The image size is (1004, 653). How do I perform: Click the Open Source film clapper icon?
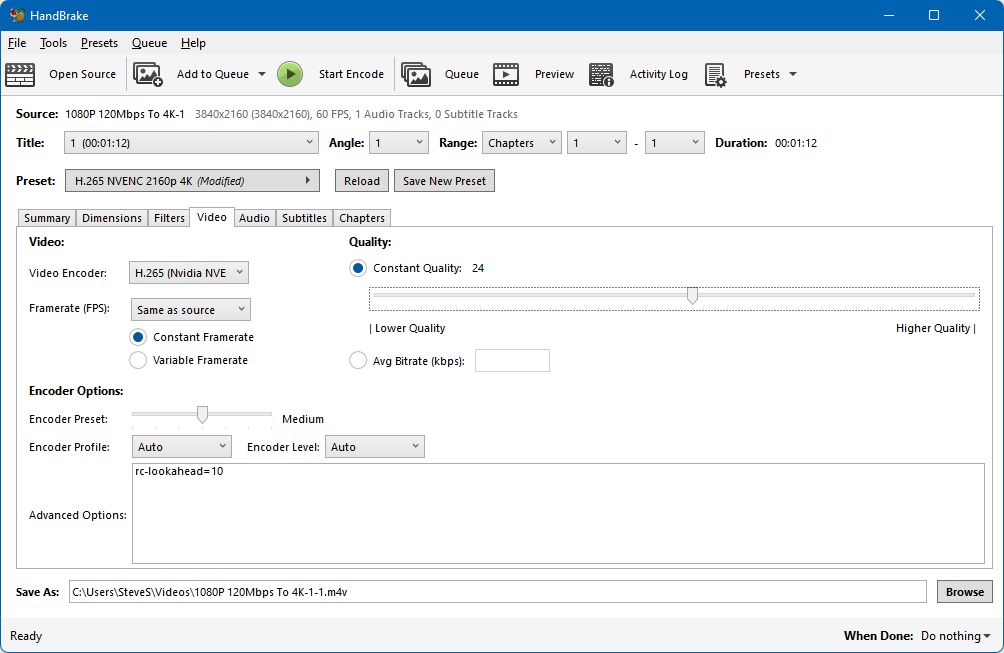point(20,74)
